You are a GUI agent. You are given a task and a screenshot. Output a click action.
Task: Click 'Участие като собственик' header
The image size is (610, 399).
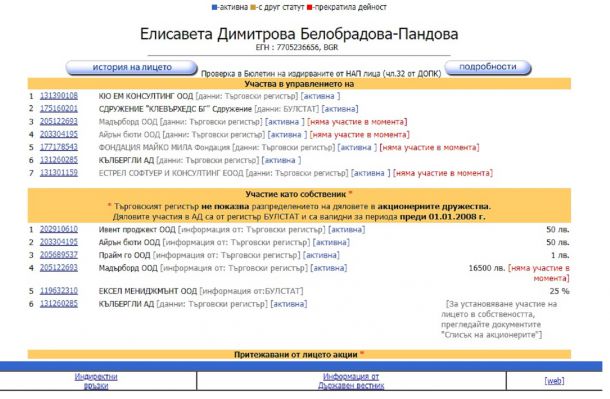pos(296,194)
